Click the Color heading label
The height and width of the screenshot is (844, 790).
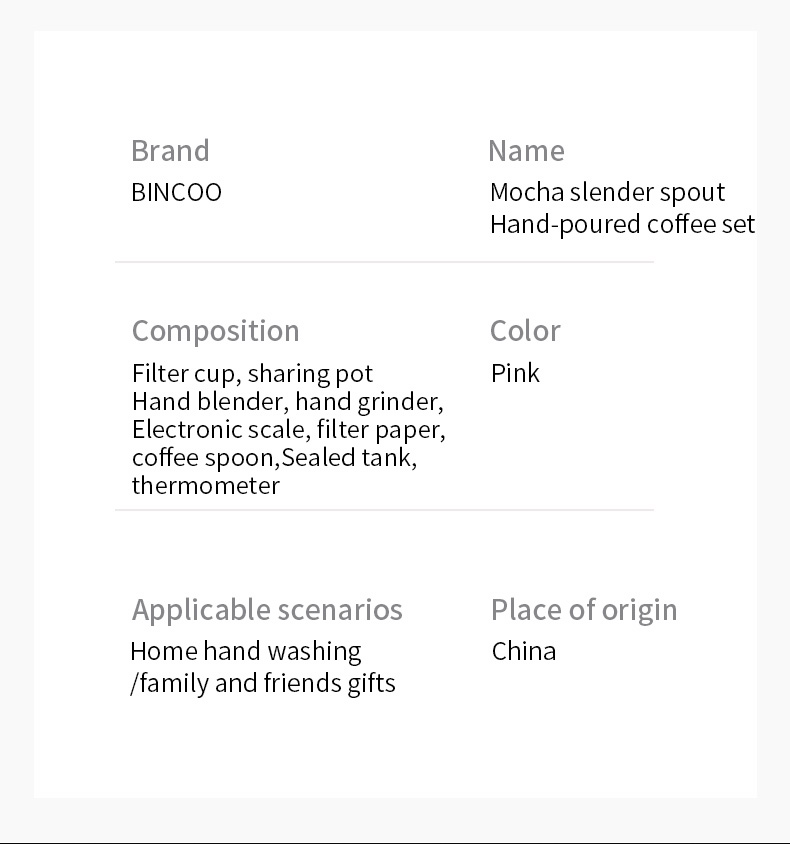(x=525, y=330)
